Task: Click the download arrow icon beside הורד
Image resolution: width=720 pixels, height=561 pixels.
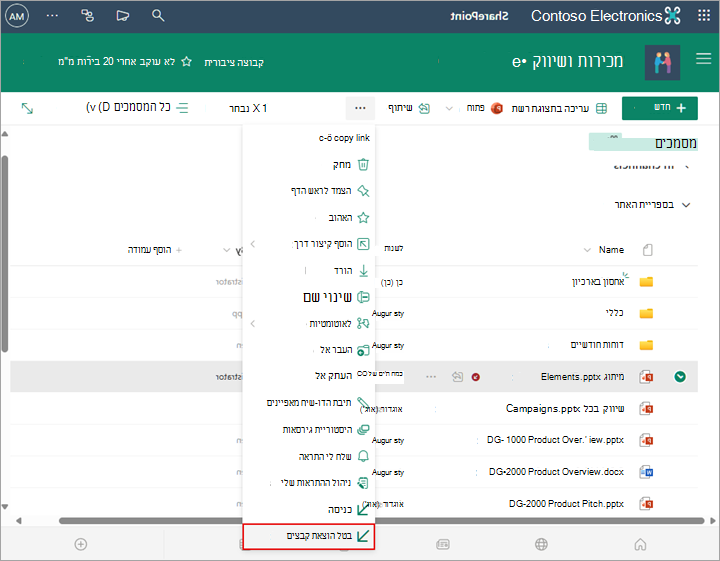Action: (x=363, y=270)
